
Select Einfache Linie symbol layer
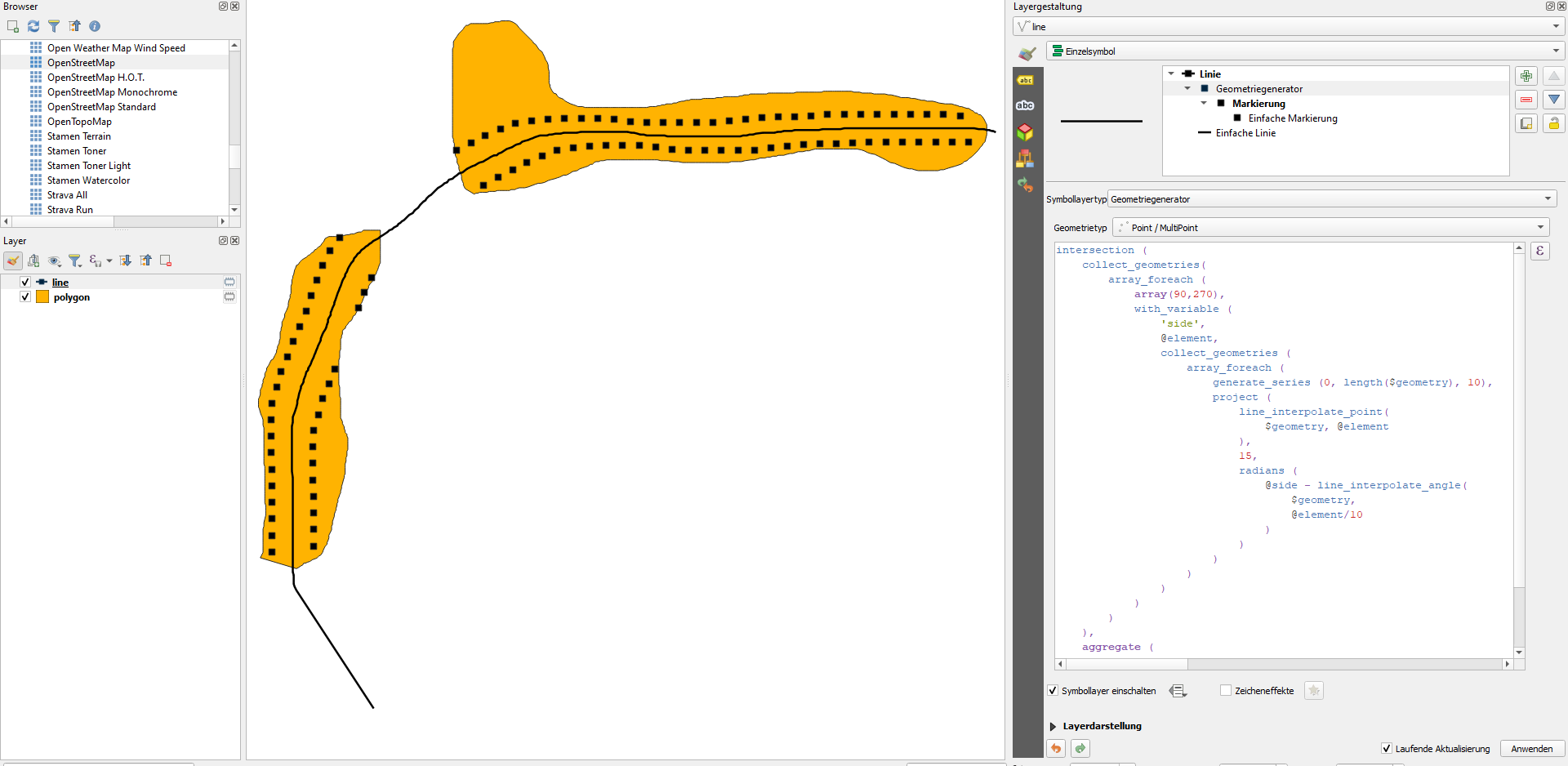[x=1245, y=133]
